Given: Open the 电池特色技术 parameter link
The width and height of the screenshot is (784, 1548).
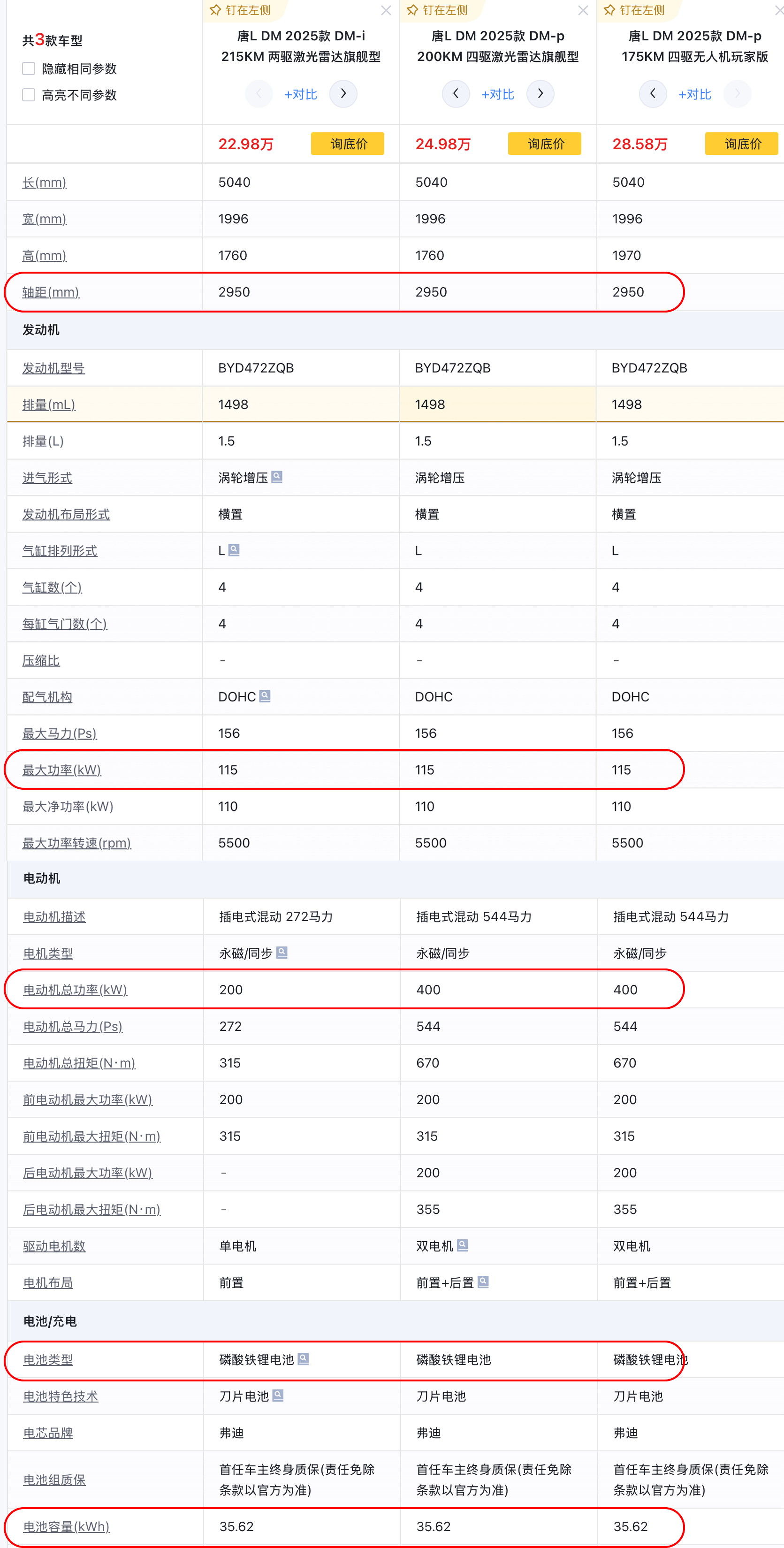Looking at the screenshot, I should click(x=61, y=1396).
